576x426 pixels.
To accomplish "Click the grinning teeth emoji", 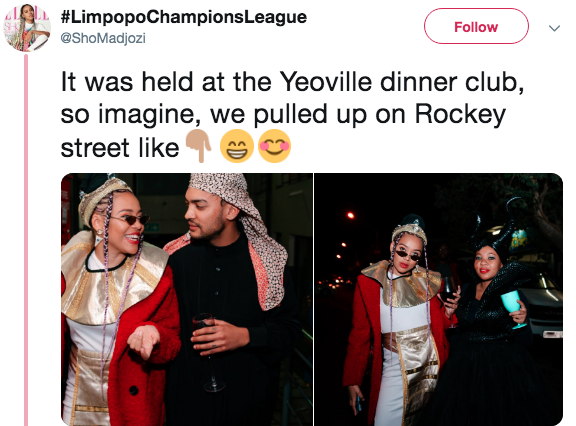I will tap(237, 146).
